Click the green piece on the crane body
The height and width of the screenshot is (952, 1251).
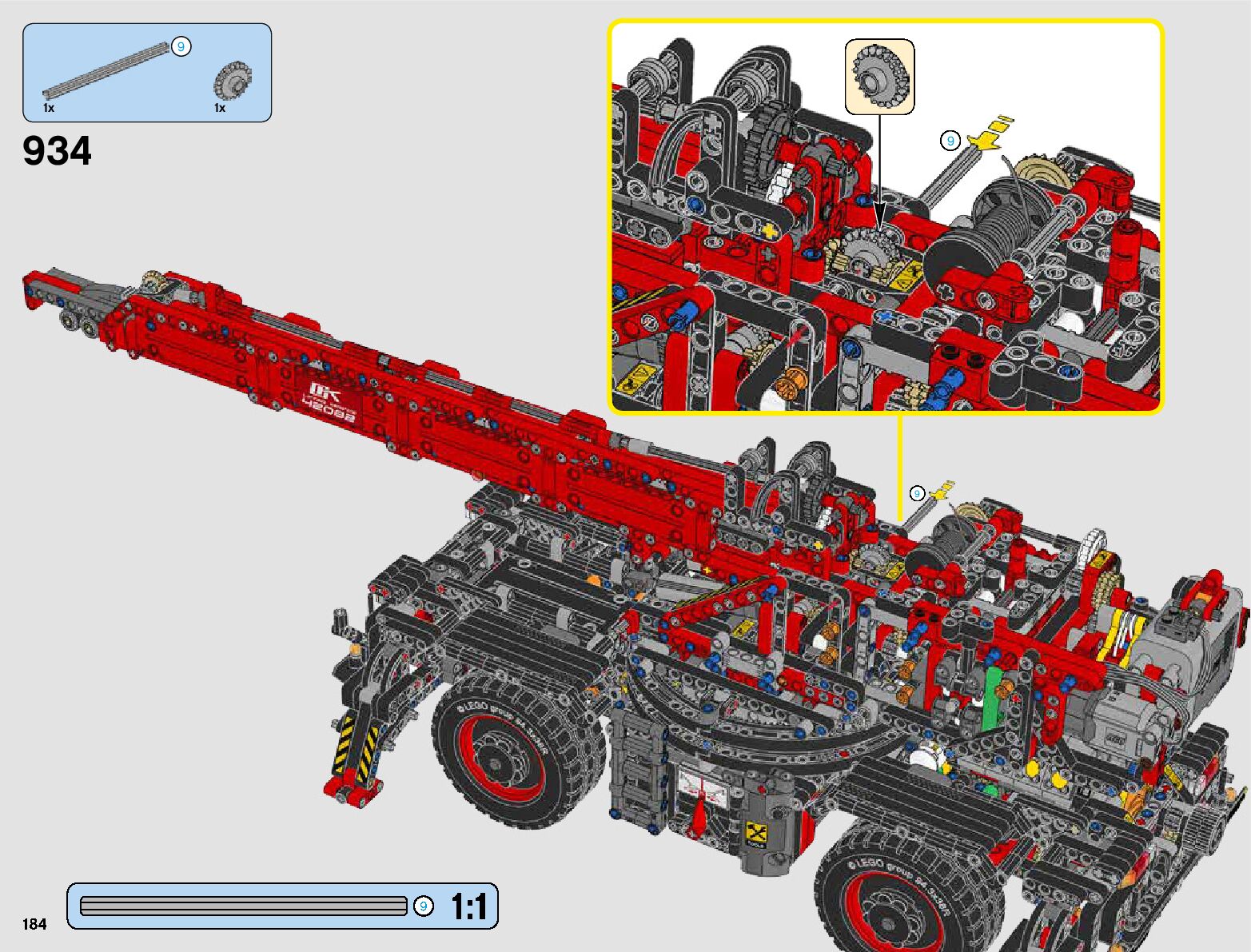[x=994, y=698]
